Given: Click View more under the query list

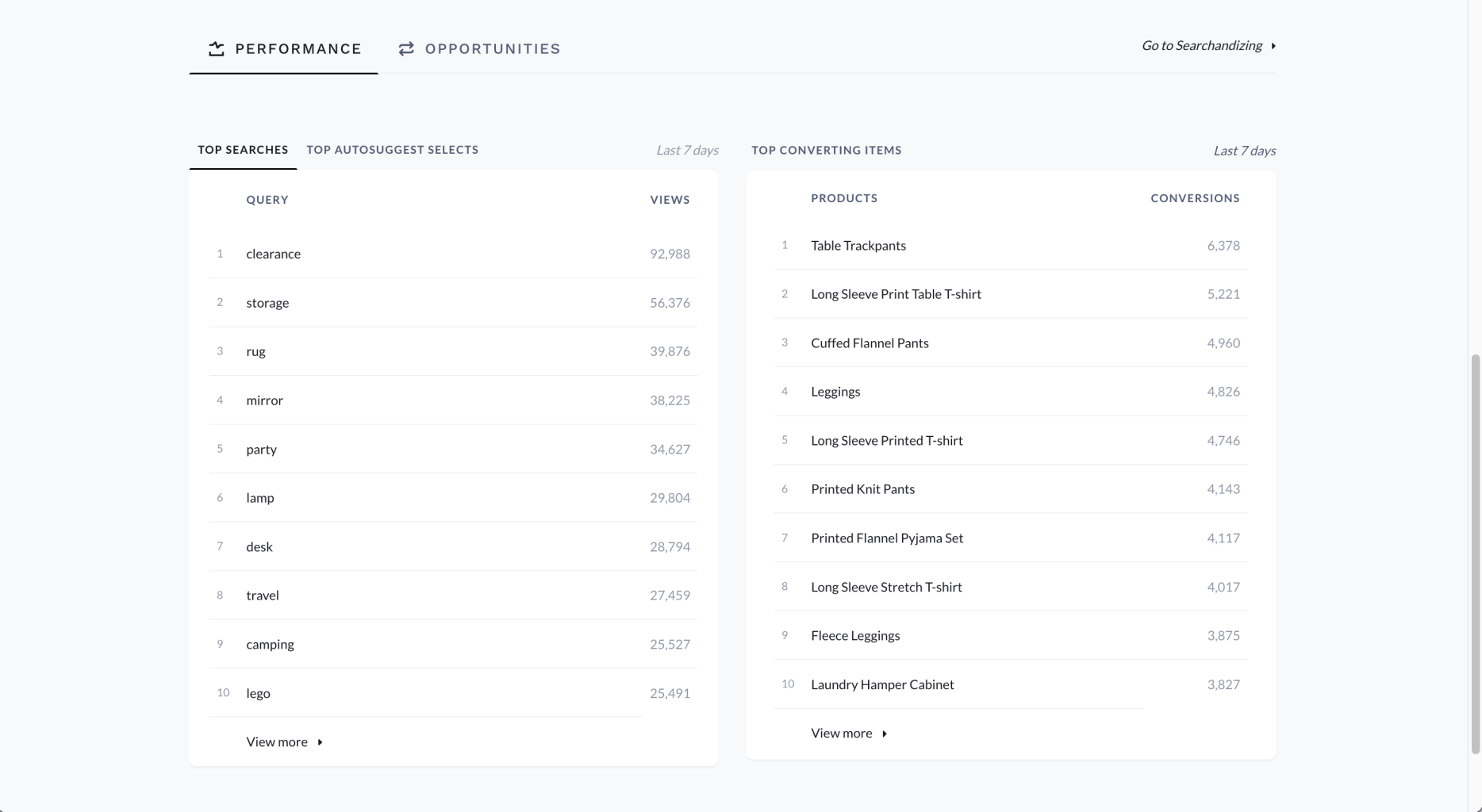Looking at the screenshot, I should 284,742.
